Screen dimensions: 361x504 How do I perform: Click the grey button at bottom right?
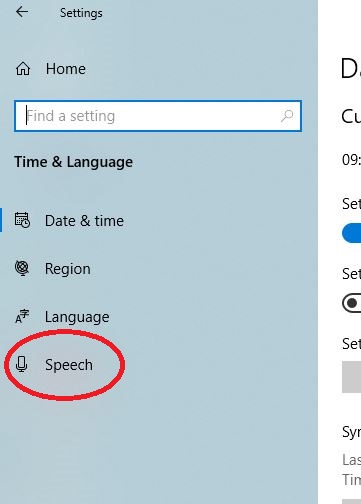pos(351,501)
